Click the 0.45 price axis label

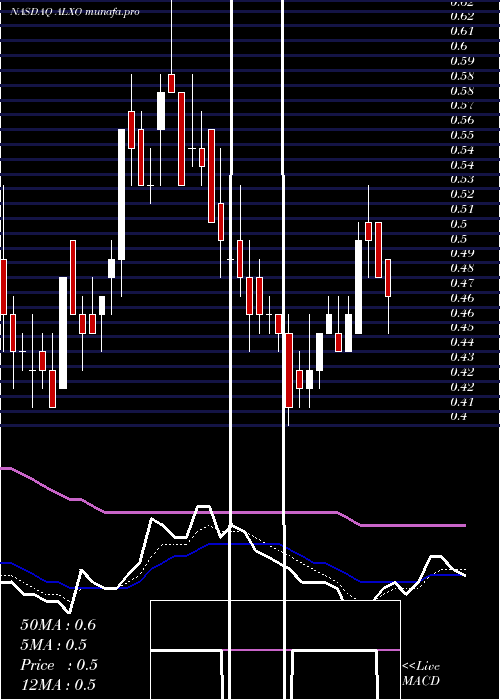[462, 328]
